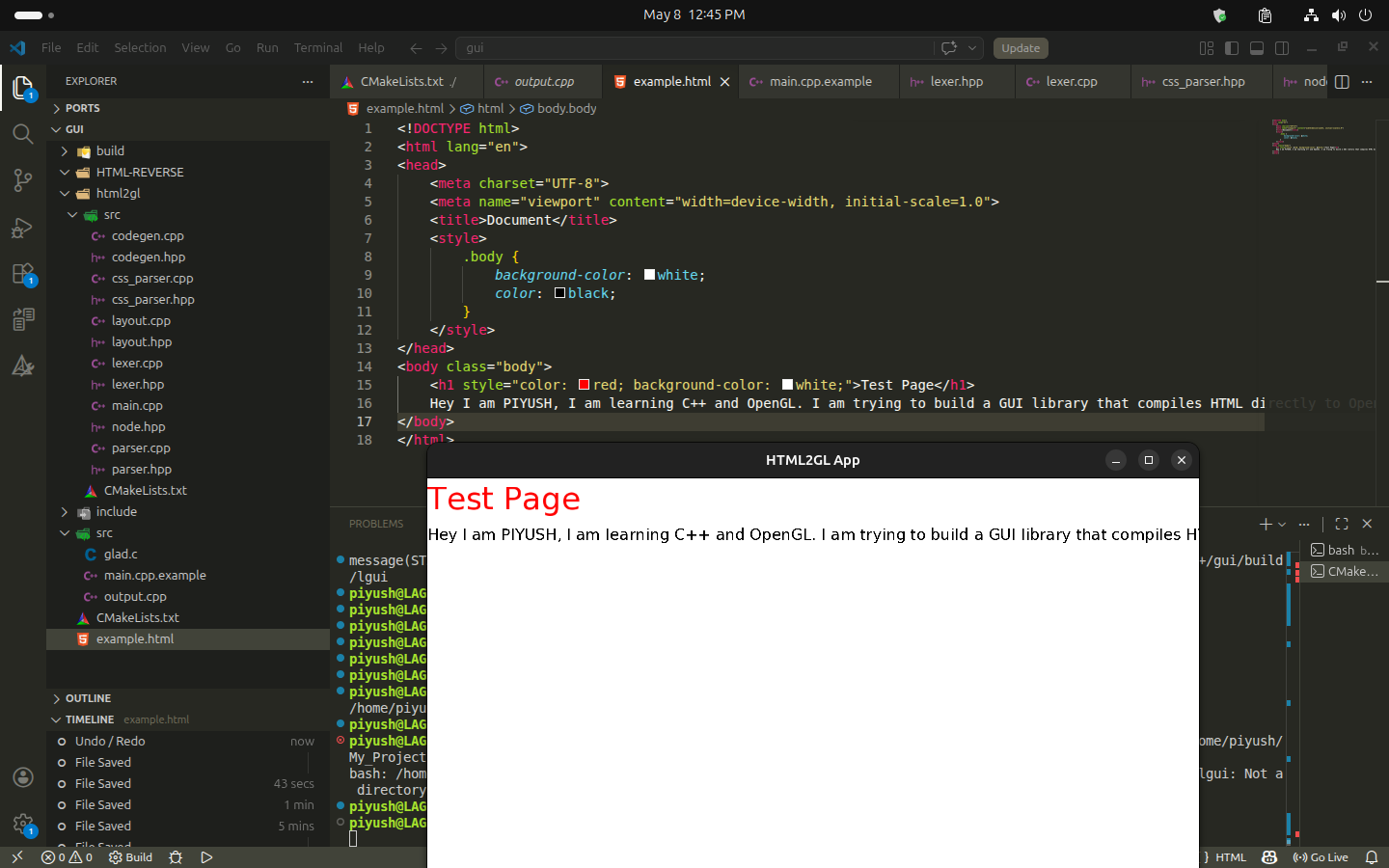Expand the OUTLINE section
The width and height of the screenshot is (1389, 868).
(x=188, y=698)
